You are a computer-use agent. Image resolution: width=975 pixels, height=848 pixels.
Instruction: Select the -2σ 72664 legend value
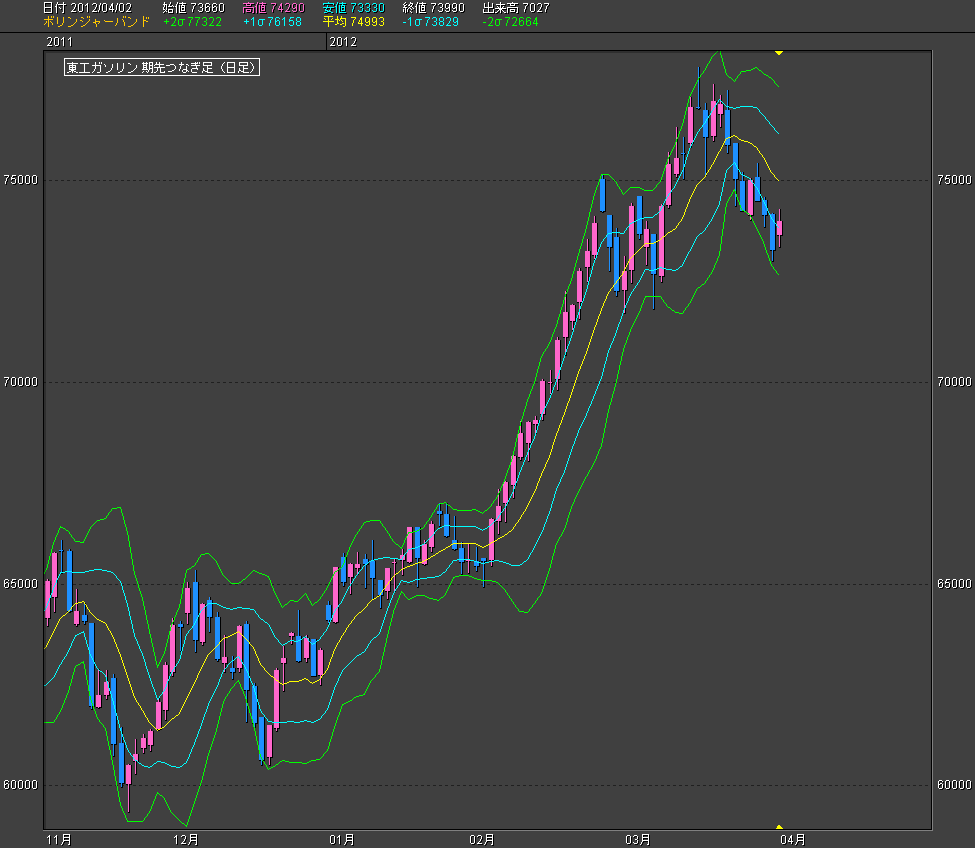[x=510, y=21]
